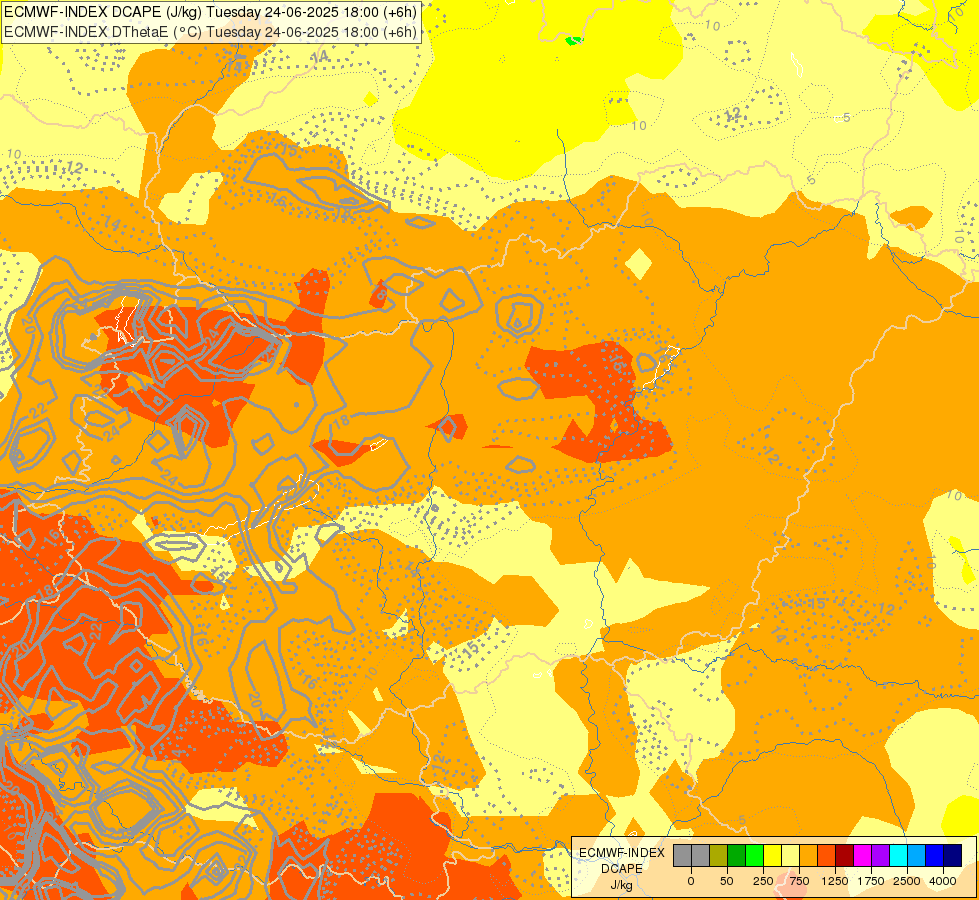Click the bright green legend swatch
Image resolution: width=979 pixels, height=900 pixels.
pyautogui.click(x=754, y=855)
